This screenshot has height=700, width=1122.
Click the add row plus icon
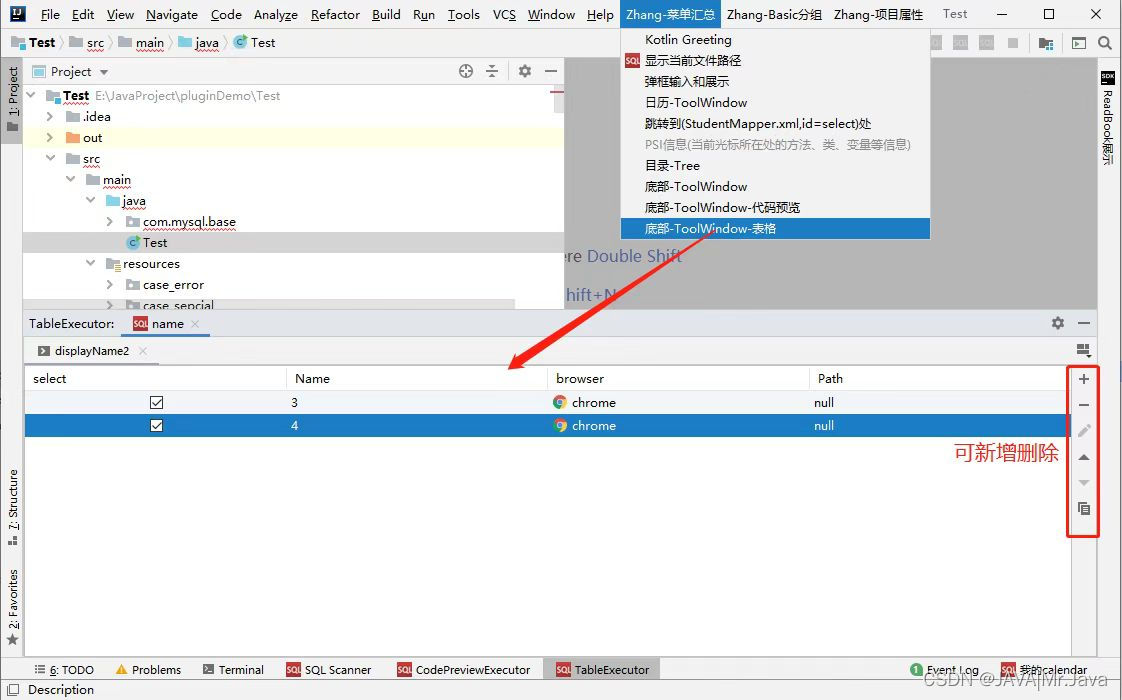[x=1083, y=379]
